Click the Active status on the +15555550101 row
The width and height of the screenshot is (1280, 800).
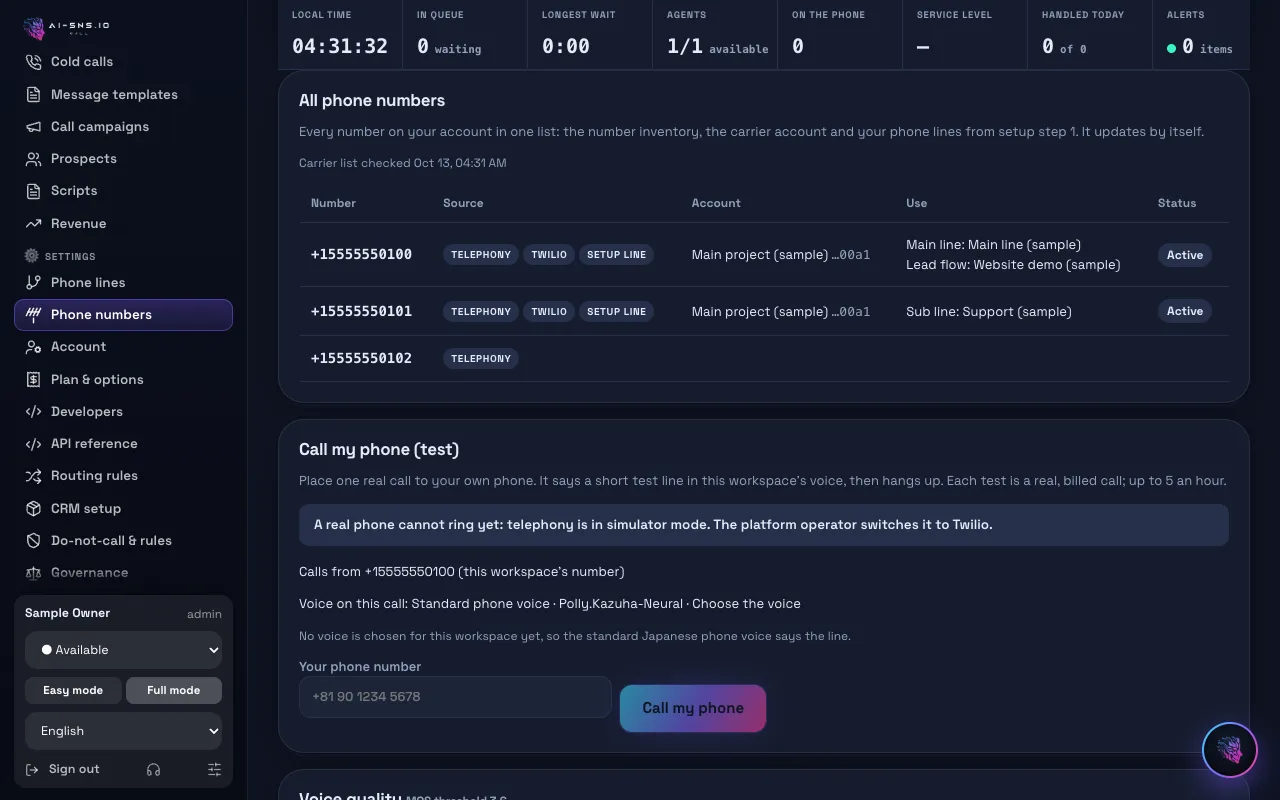1185,311
